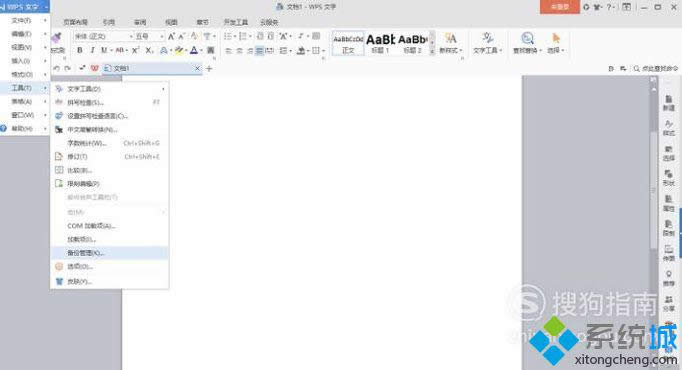Screen dimensions: 682x370
Task: Click the Bold formatting icon
Action: pyautogui.click(x=80, y=50)
